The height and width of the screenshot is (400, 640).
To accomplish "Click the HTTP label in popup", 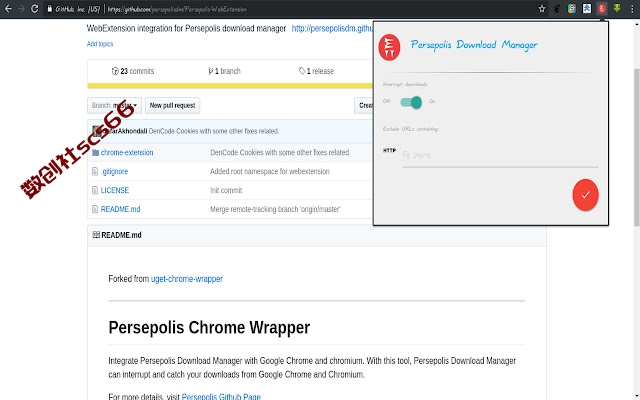I will [x=389, y=150].
